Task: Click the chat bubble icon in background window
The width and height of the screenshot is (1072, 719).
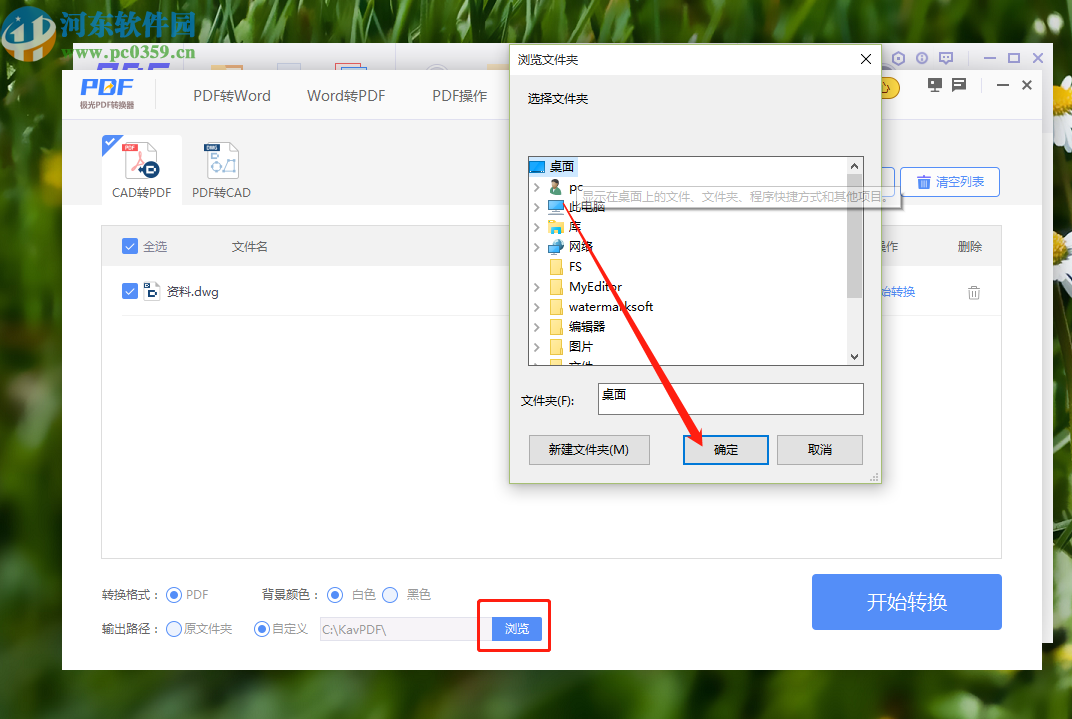Action: (x=946, y=59)
